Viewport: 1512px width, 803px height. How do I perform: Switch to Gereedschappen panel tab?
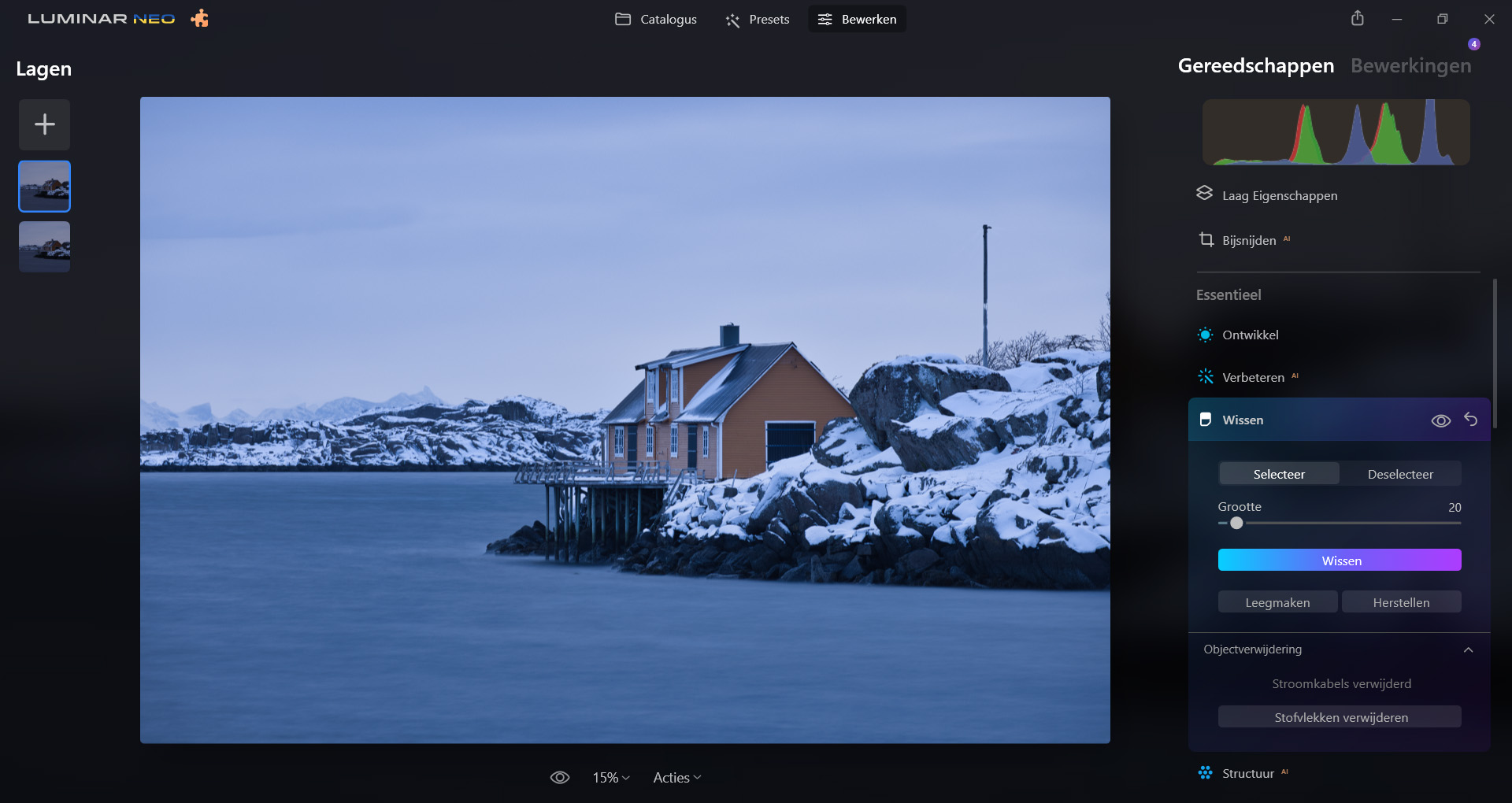point(1256,65)
